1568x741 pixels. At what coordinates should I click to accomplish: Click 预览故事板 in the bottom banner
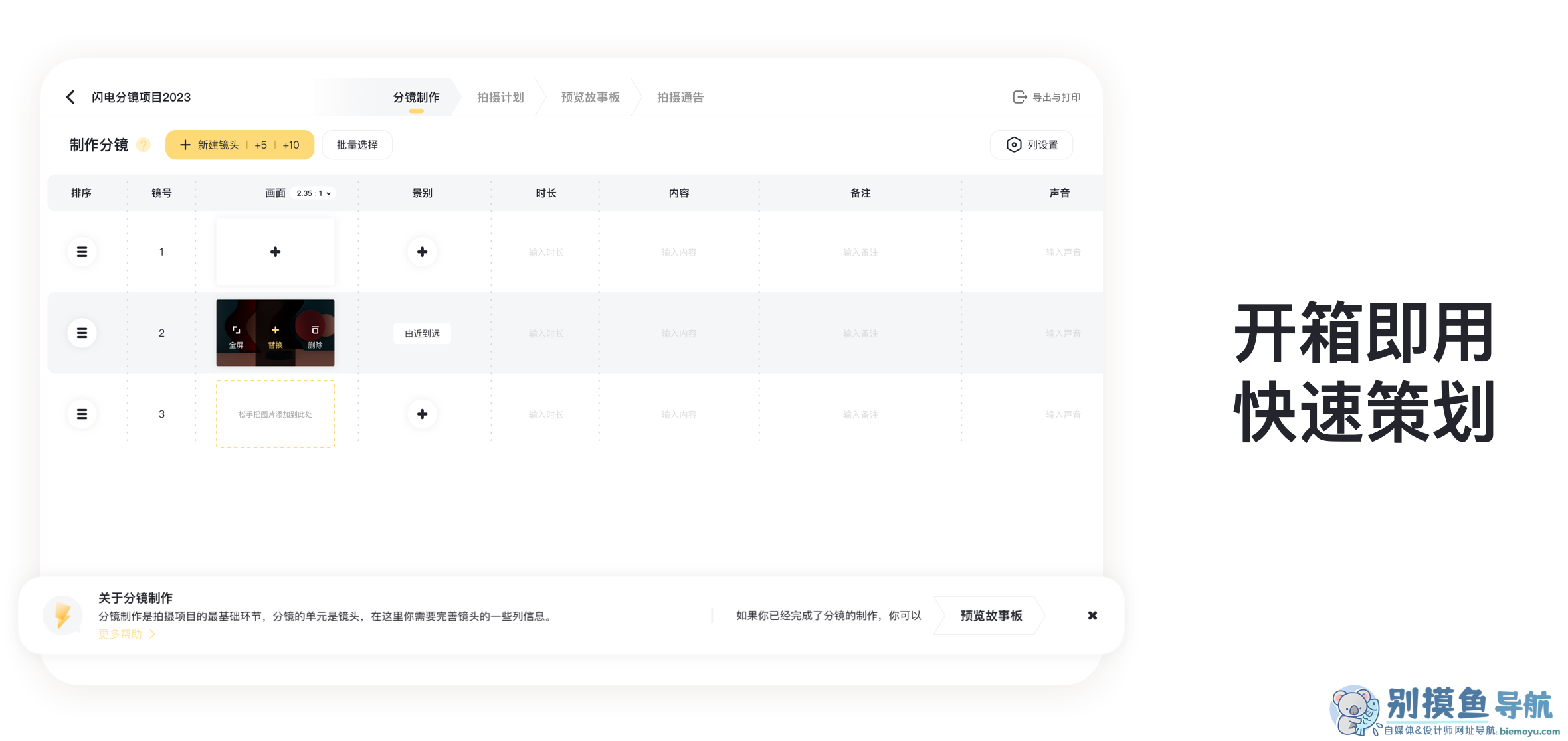tap(990, 616)
